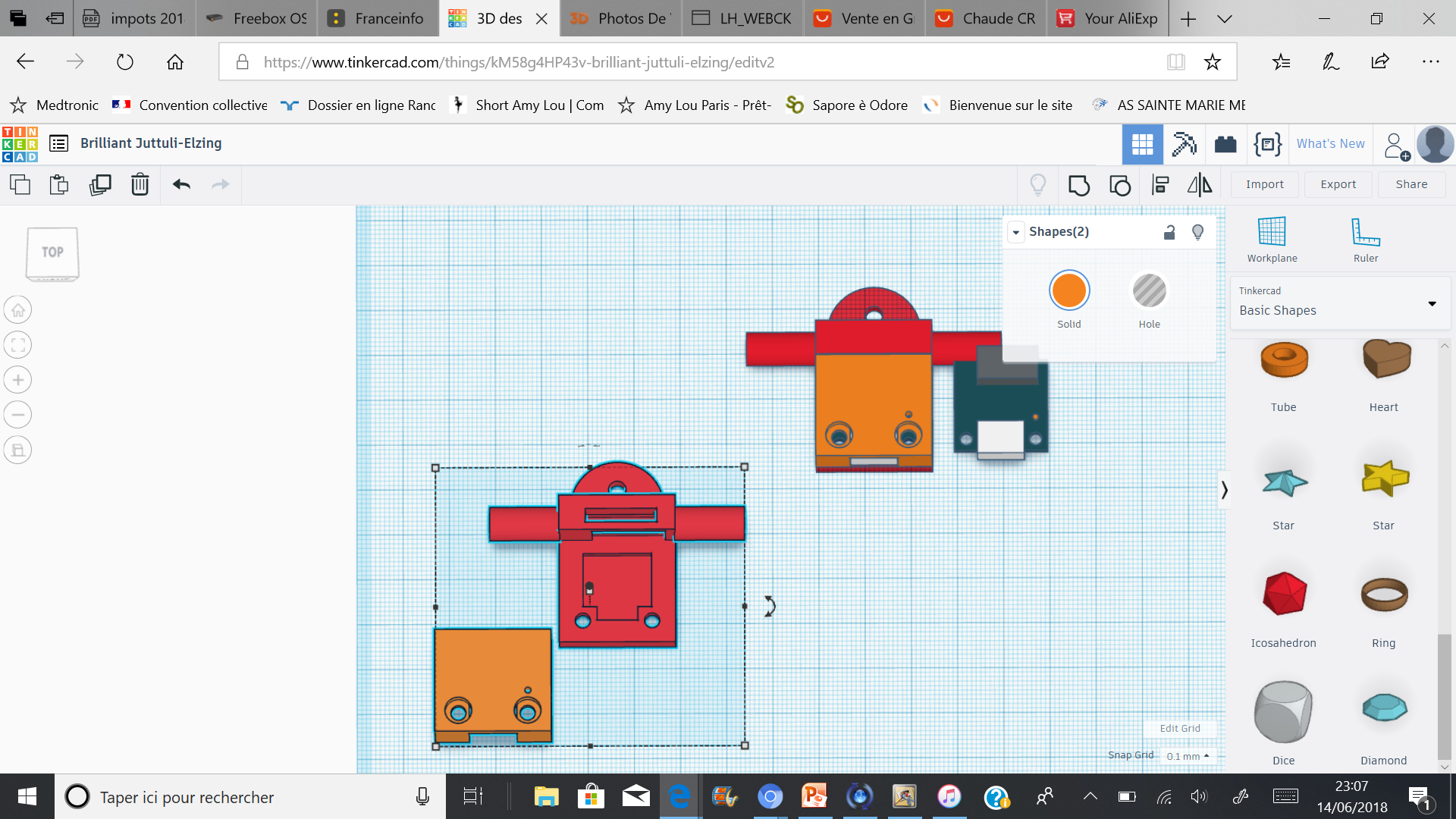1456x819 pixels.
Task: Click the Group shapes icon
Action: tap(1078, 185)
